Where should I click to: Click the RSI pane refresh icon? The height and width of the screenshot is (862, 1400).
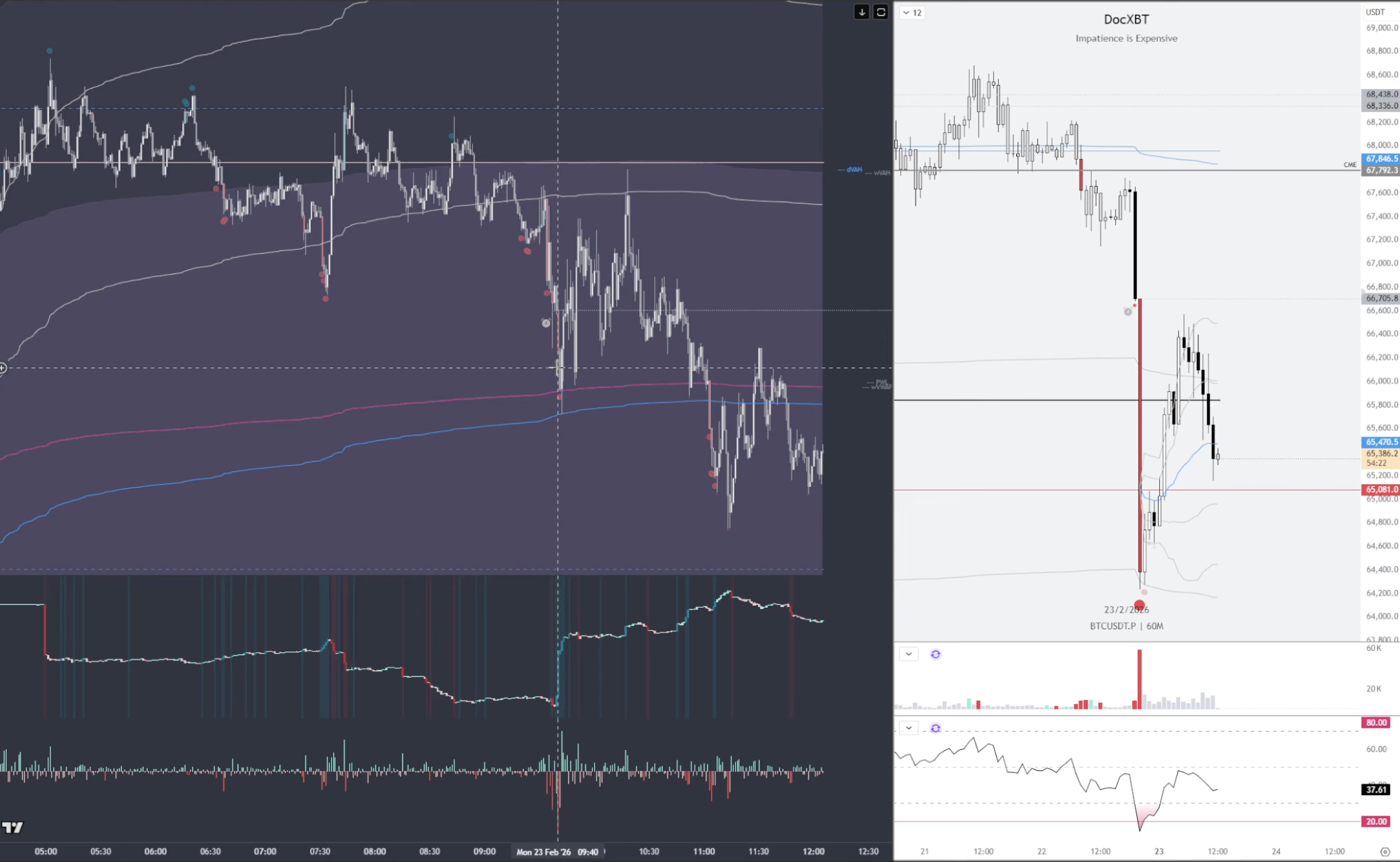point(935,728)
